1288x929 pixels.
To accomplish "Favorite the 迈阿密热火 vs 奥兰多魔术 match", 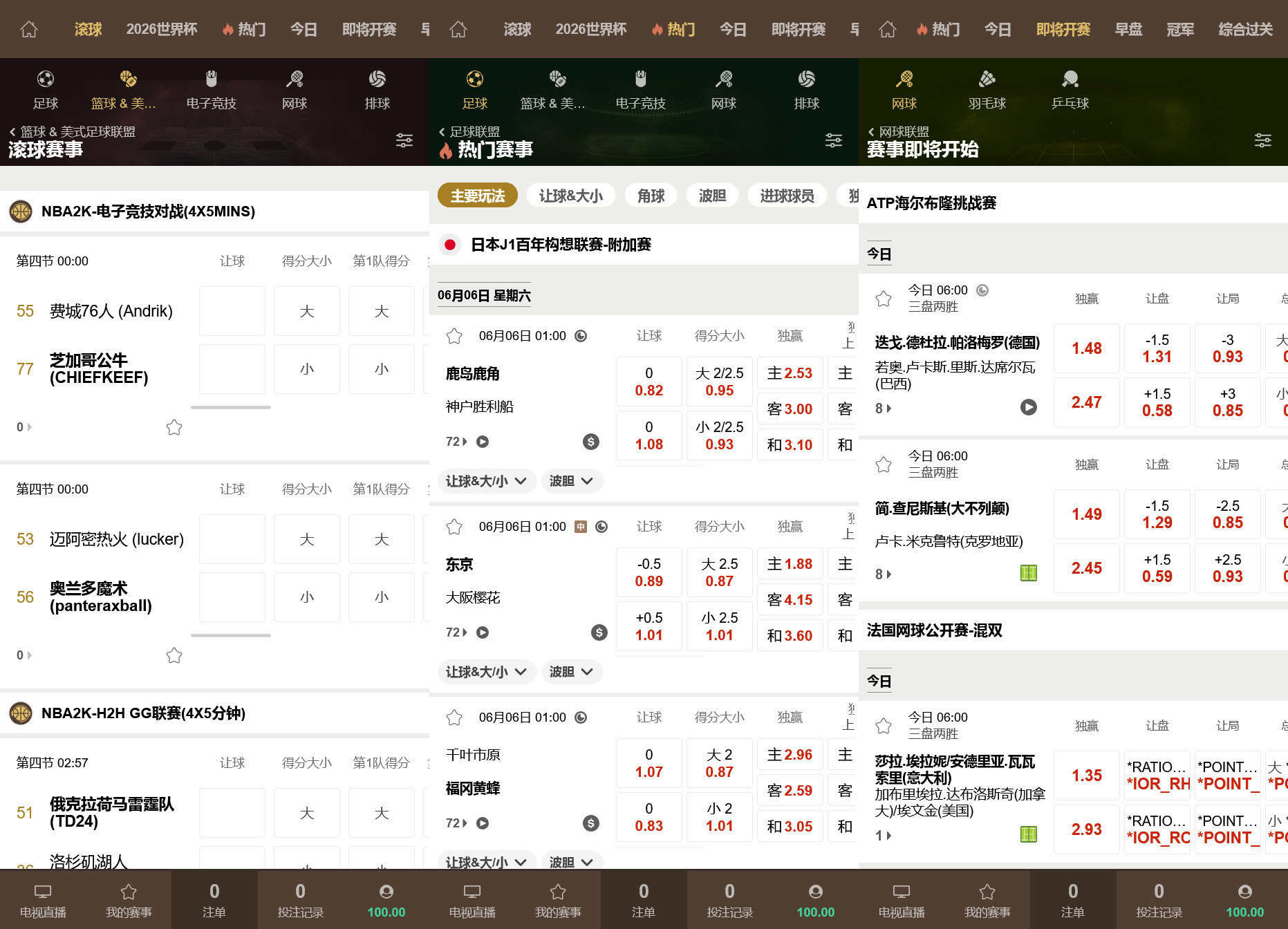I will [174, 655].
